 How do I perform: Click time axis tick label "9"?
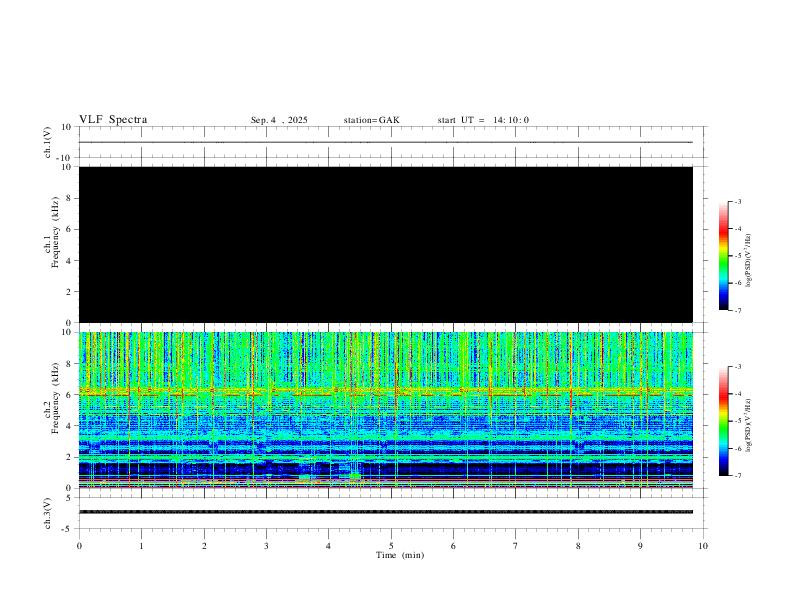tap(640, 546)
